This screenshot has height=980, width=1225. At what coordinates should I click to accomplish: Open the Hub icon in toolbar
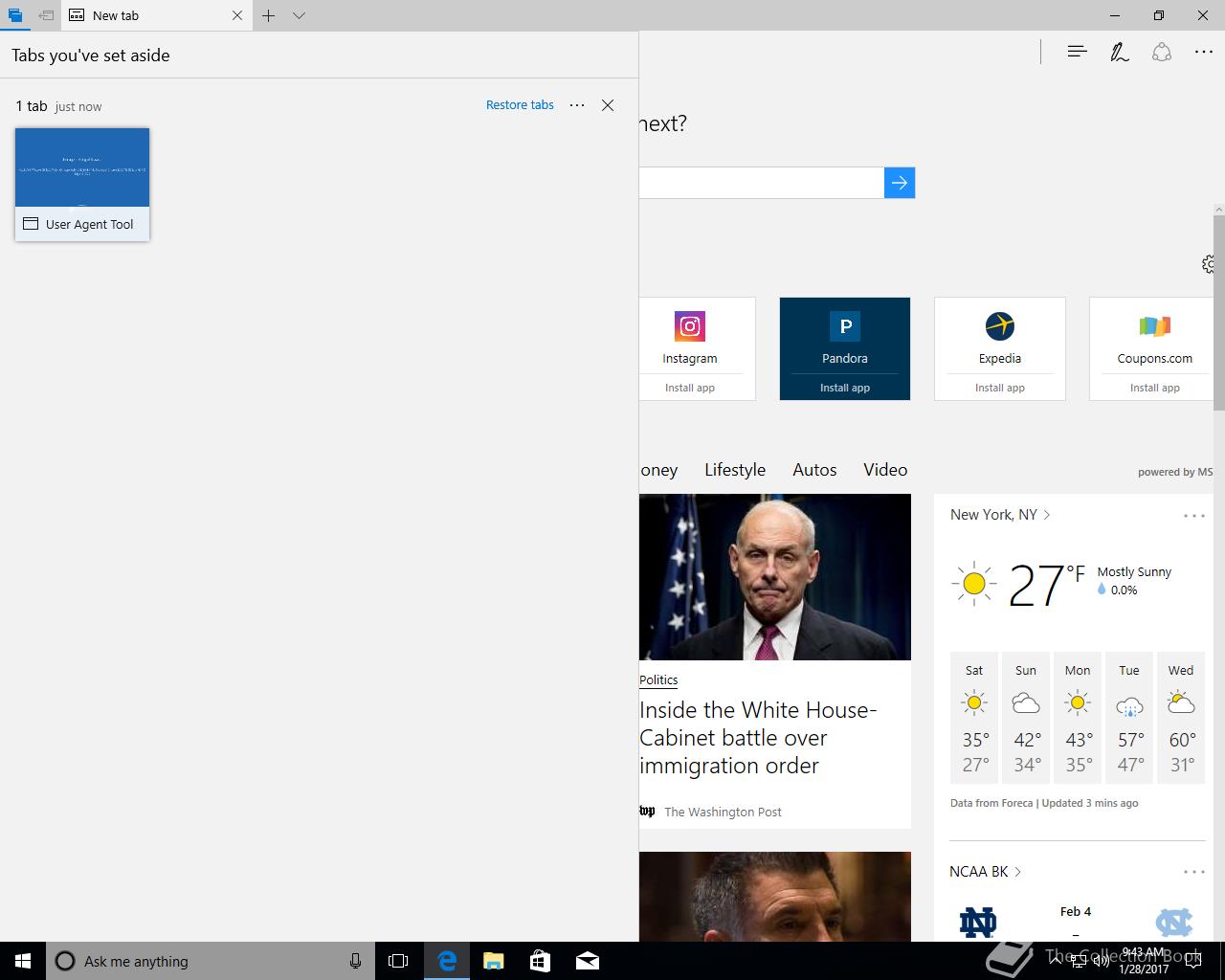click(x=1077, y=52)
